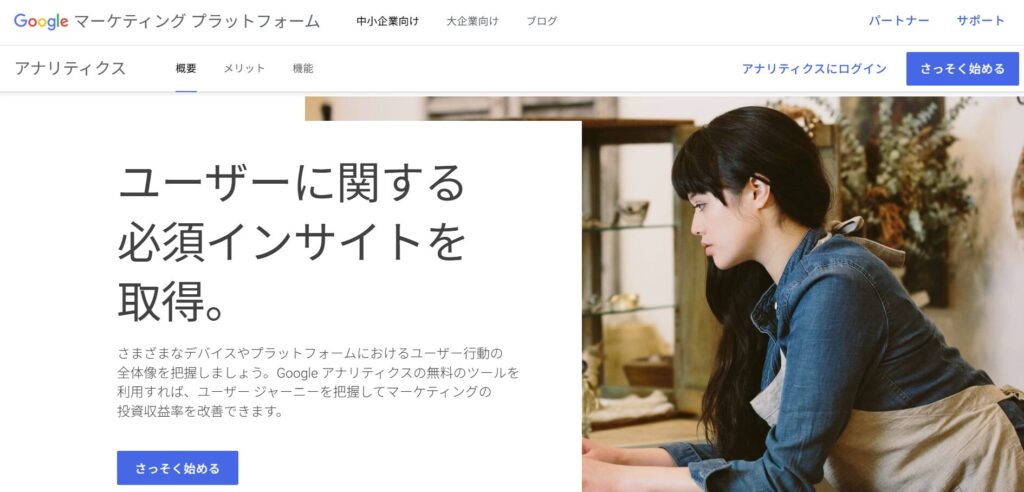Go to the ブログ link

(x=541, y=22)
